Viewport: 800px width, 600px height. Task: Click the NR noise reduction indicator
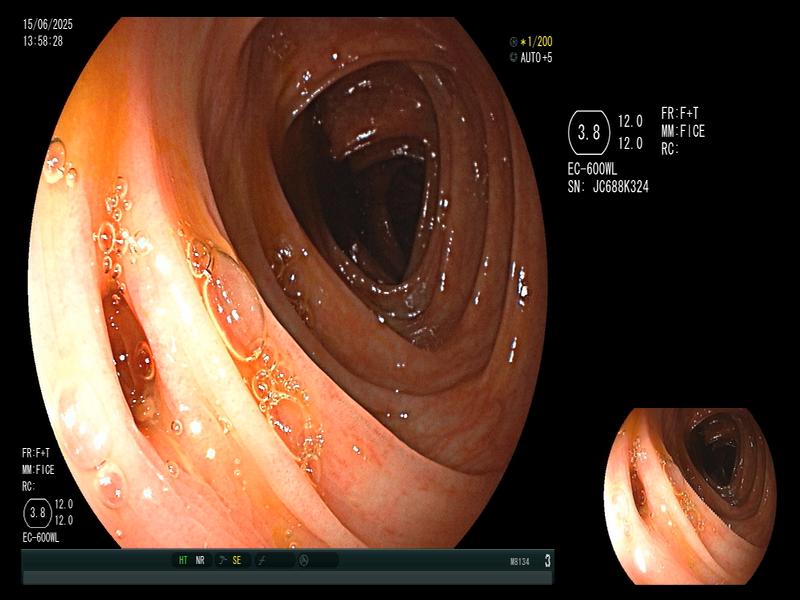pyautogui.click(x=200, y=560)
